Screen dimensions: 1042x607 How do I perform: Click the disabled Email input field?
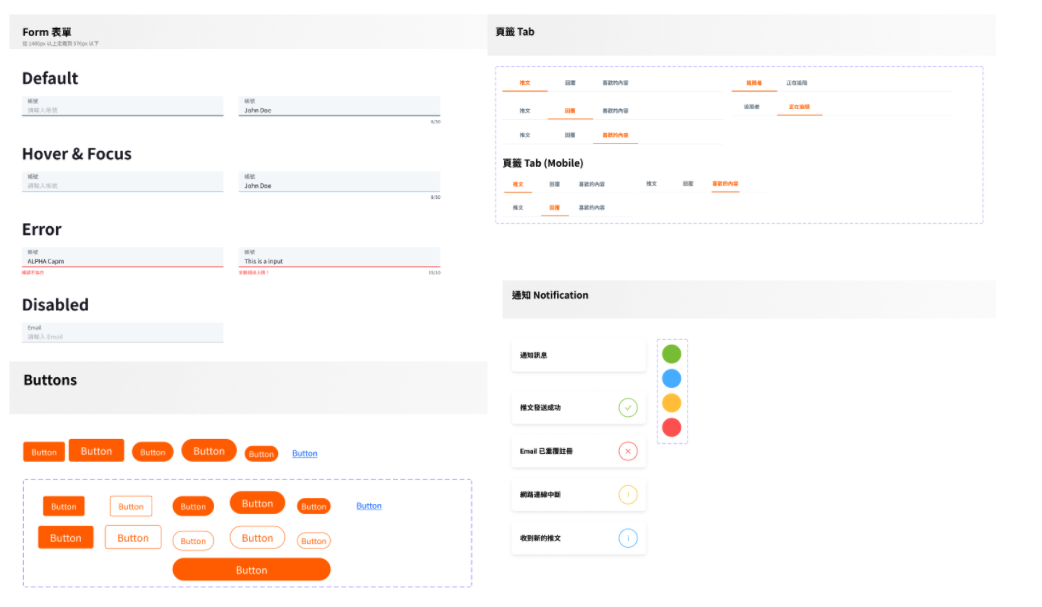tap(122, 332)
